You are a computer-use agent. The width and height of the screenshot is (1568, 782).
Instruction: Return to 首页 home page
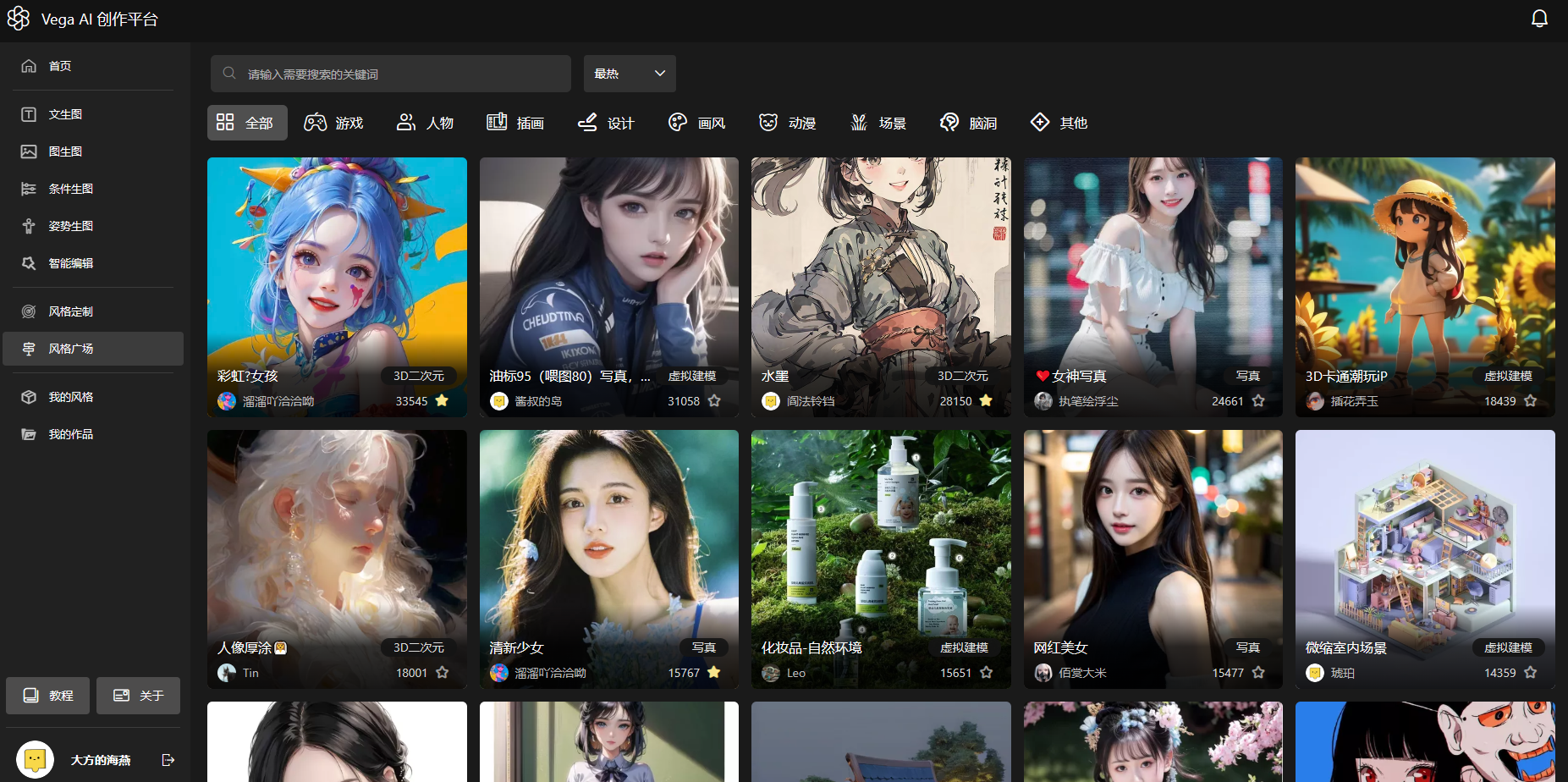click(58, 65)
